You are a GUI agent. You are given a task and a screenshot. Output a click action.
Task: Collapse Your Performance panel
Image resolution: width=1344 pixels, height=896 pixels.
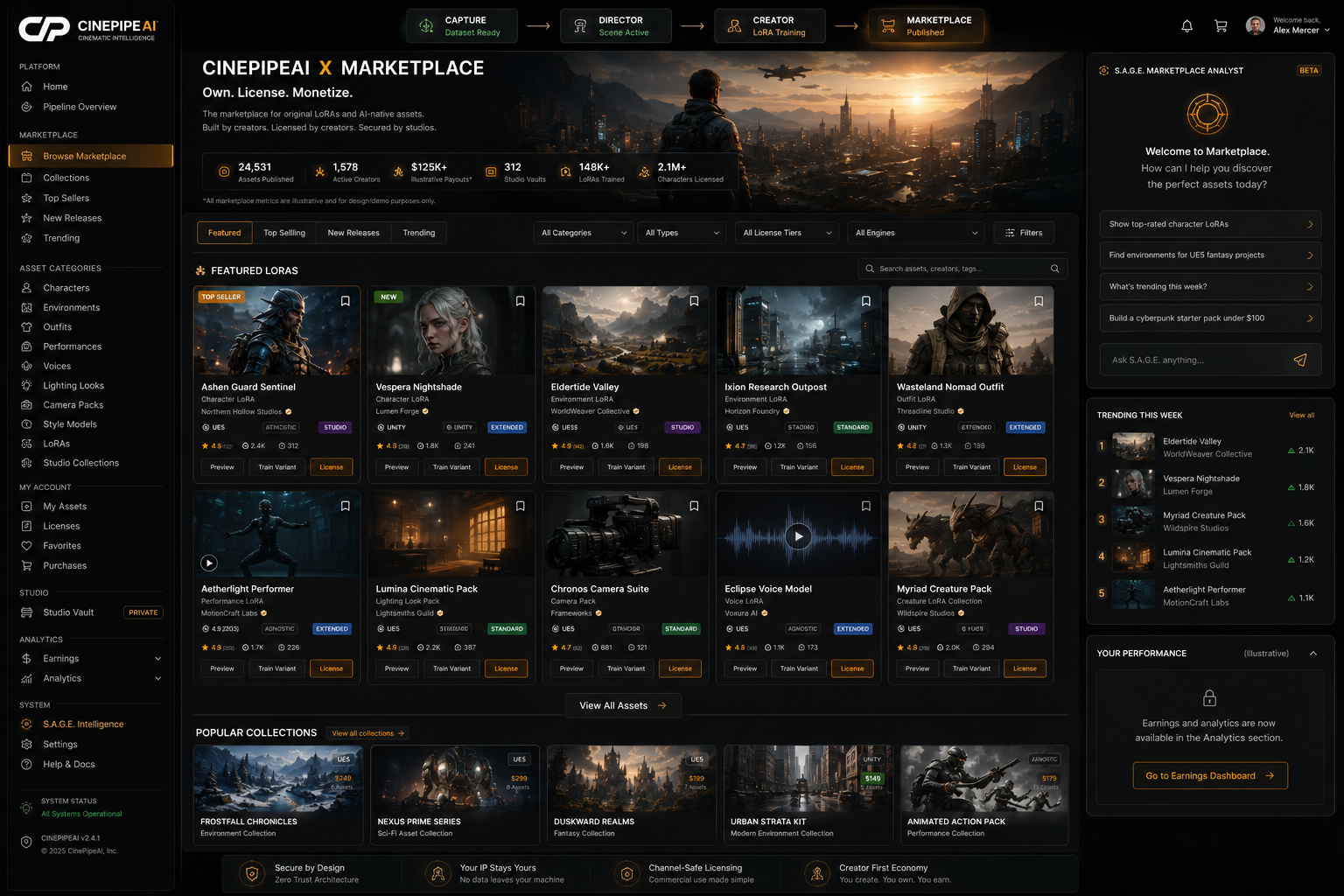[x=1313, y=654]
